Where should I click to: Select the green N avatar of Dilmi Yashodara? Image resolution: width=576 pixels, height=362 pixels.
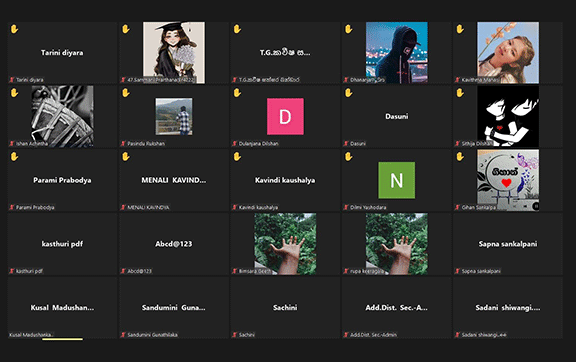(397, 180)
